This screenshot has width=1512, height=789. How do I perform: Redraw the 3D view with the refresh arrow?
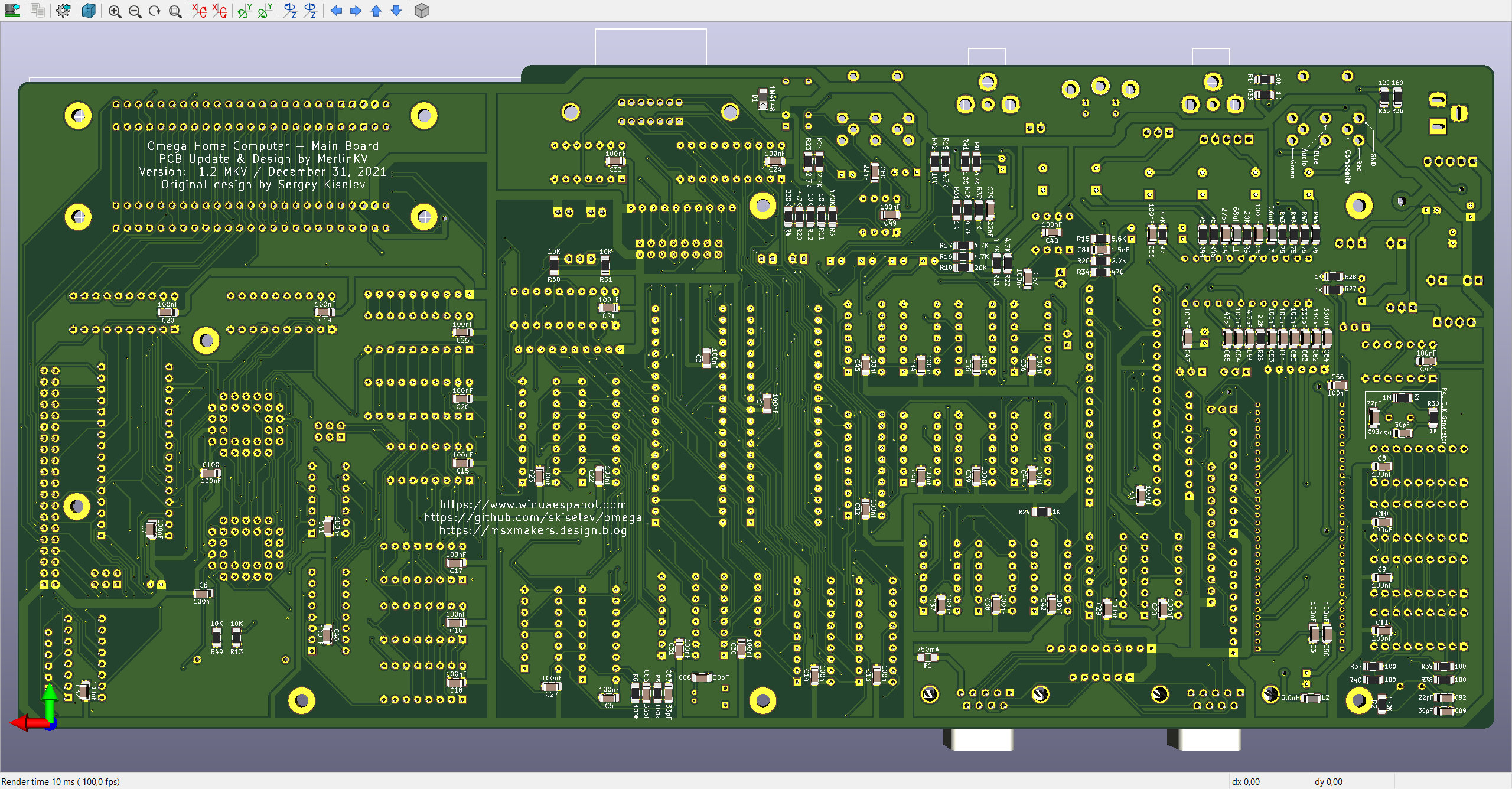(x=155, y=11)
